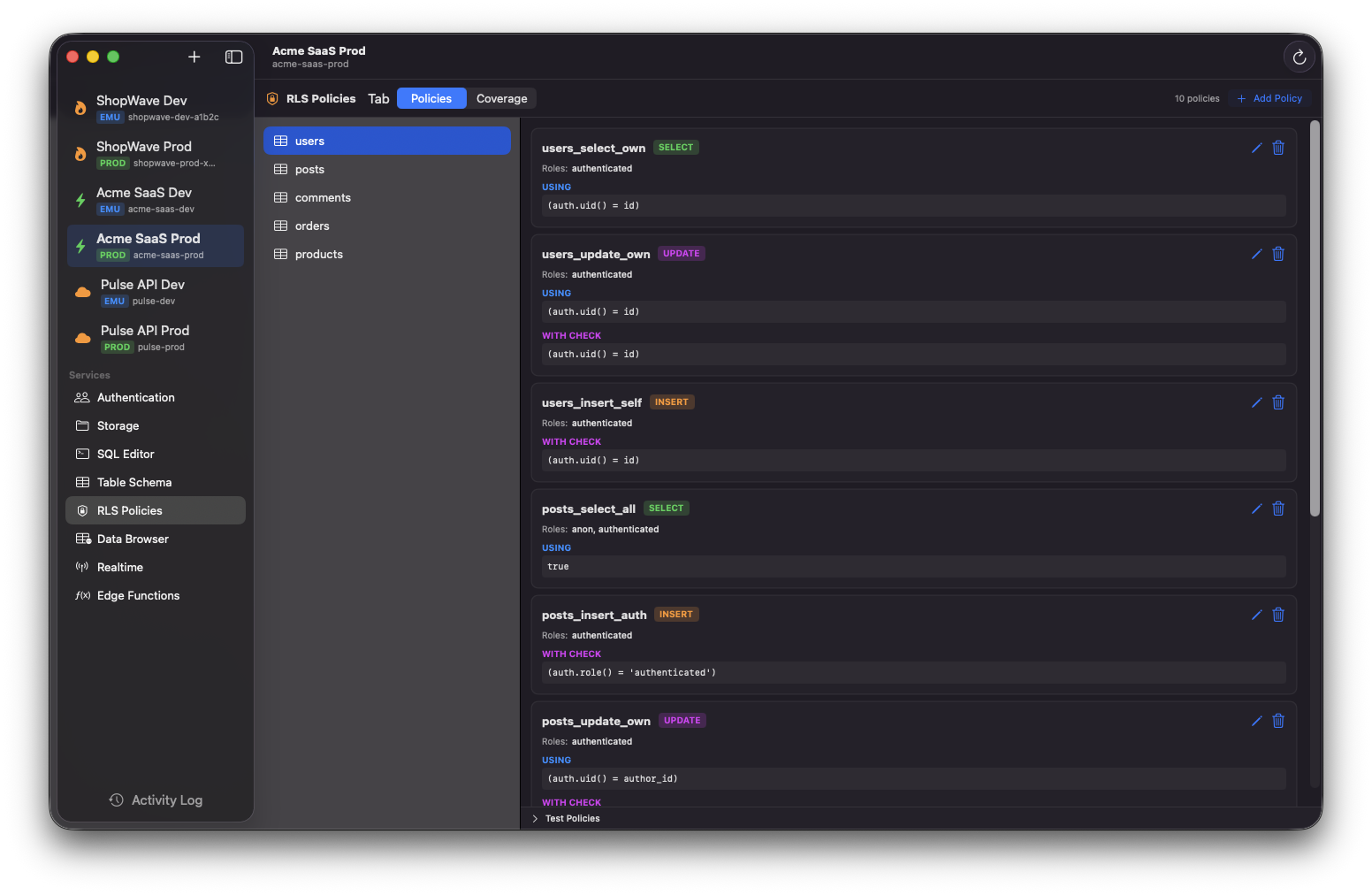The height and width of the screenshot is (895, 1372).
Task: Open the Table Schema view
Action: (x=134, y=482)
